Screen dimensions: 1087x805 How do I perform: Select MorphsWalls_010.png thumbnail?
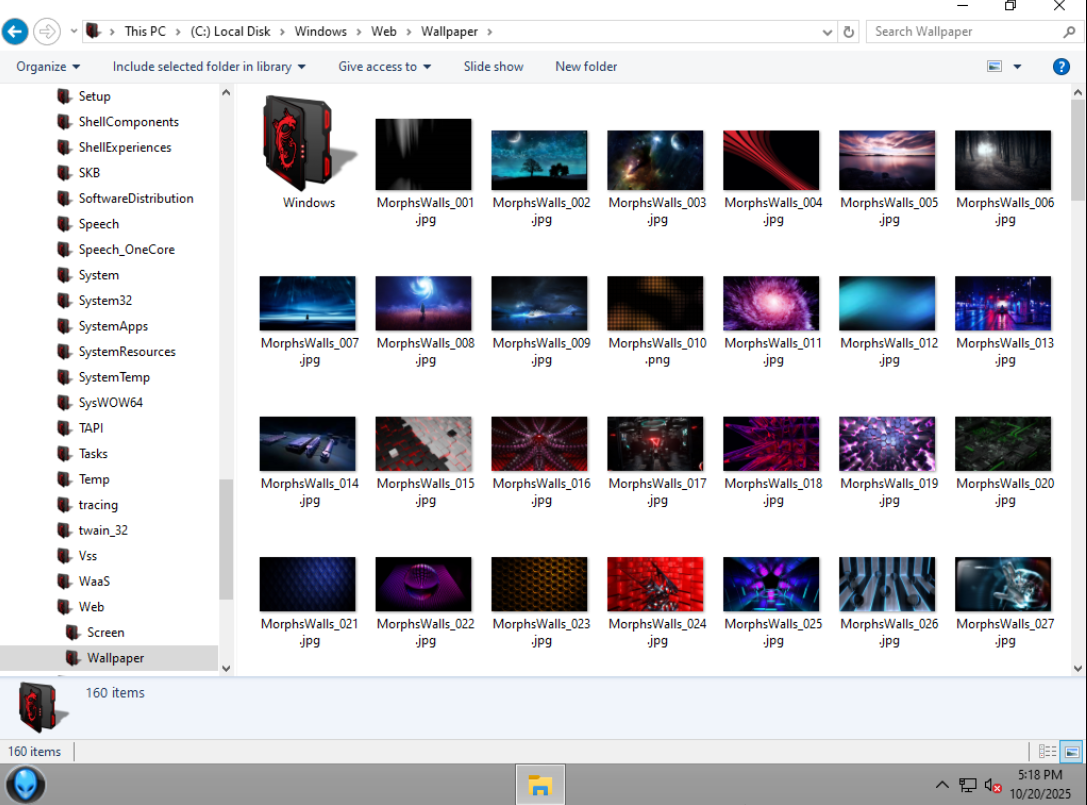pos(655,303)
